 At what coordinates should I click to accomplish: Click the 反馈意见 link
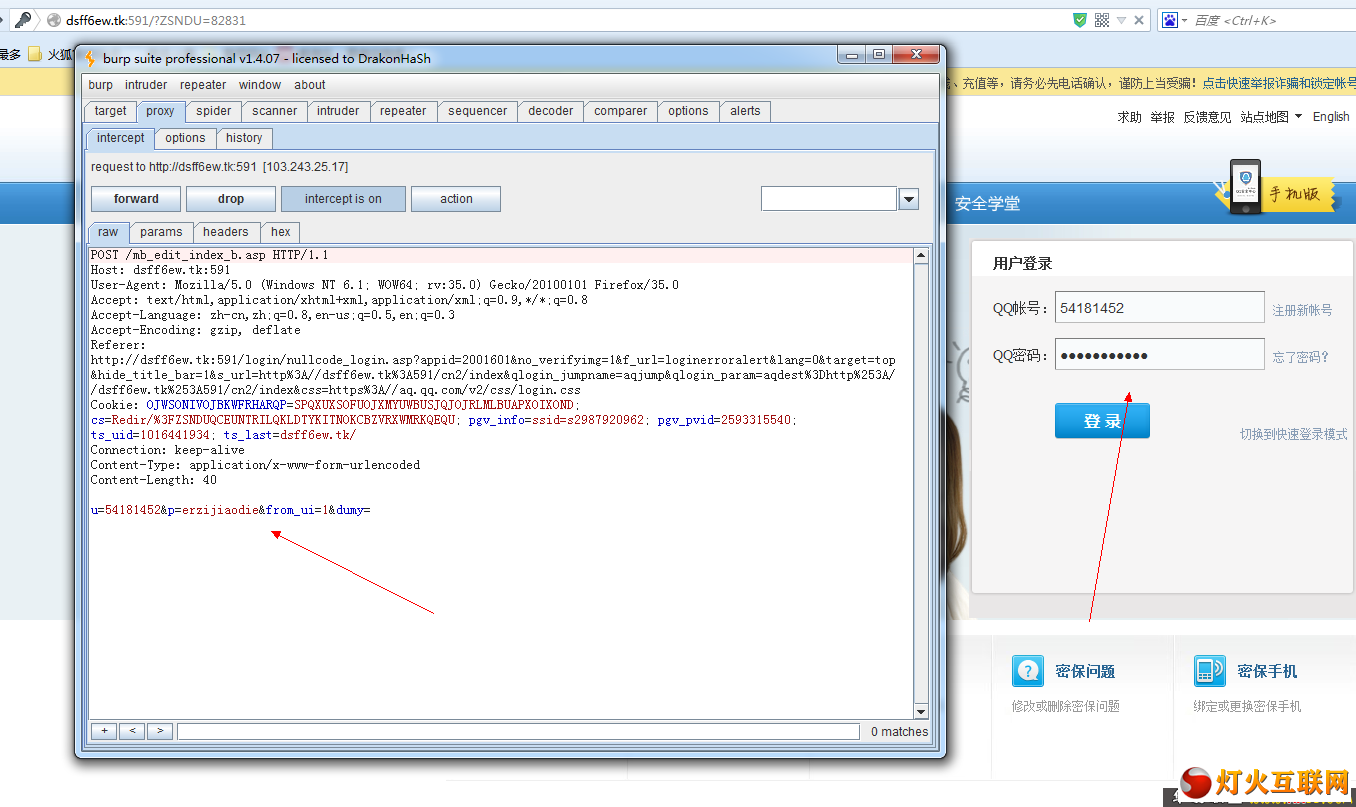(1207, 117)
